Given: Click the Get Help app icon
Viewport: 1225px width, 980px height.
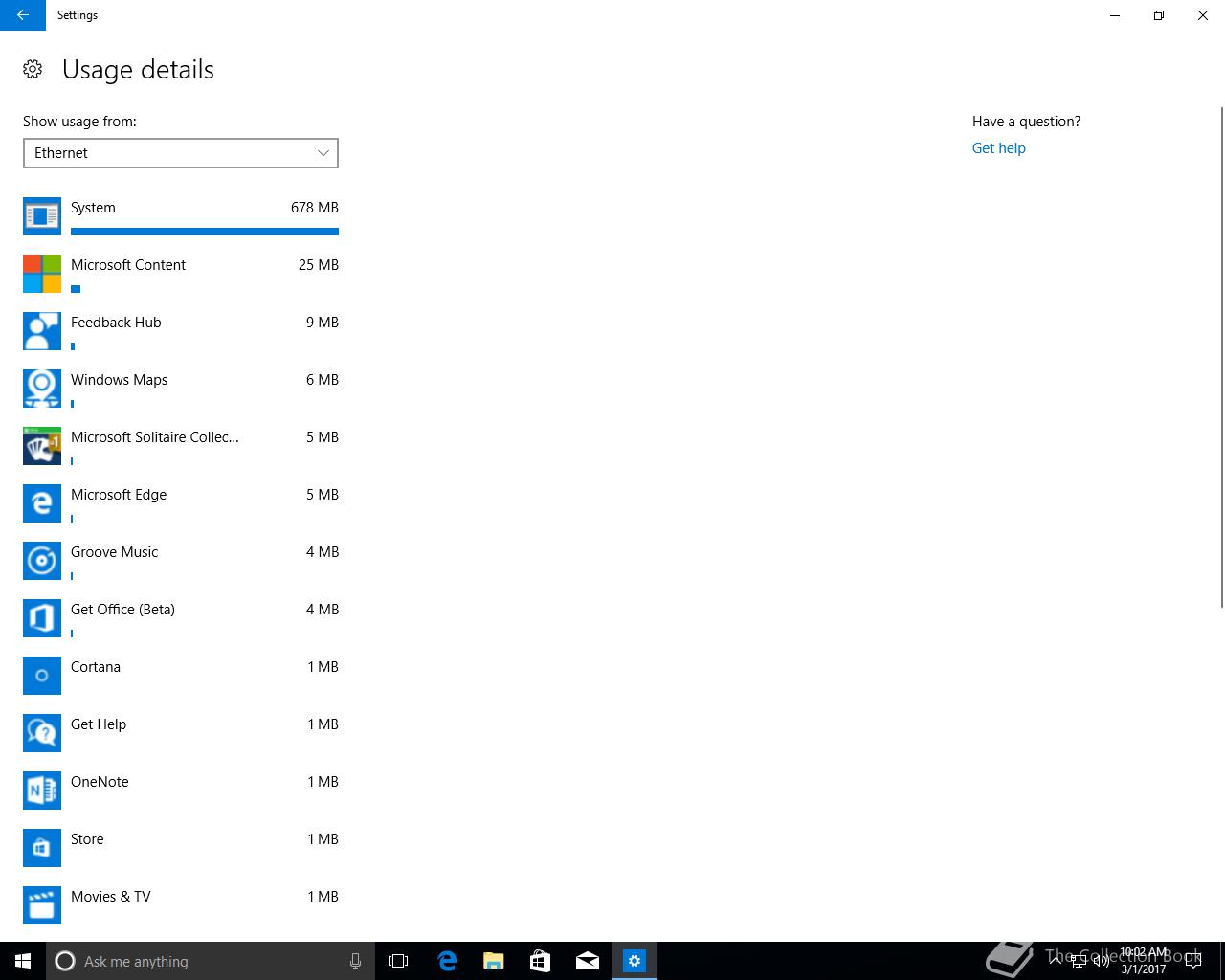Looking at the screenshot, I should tap(42, 733).
